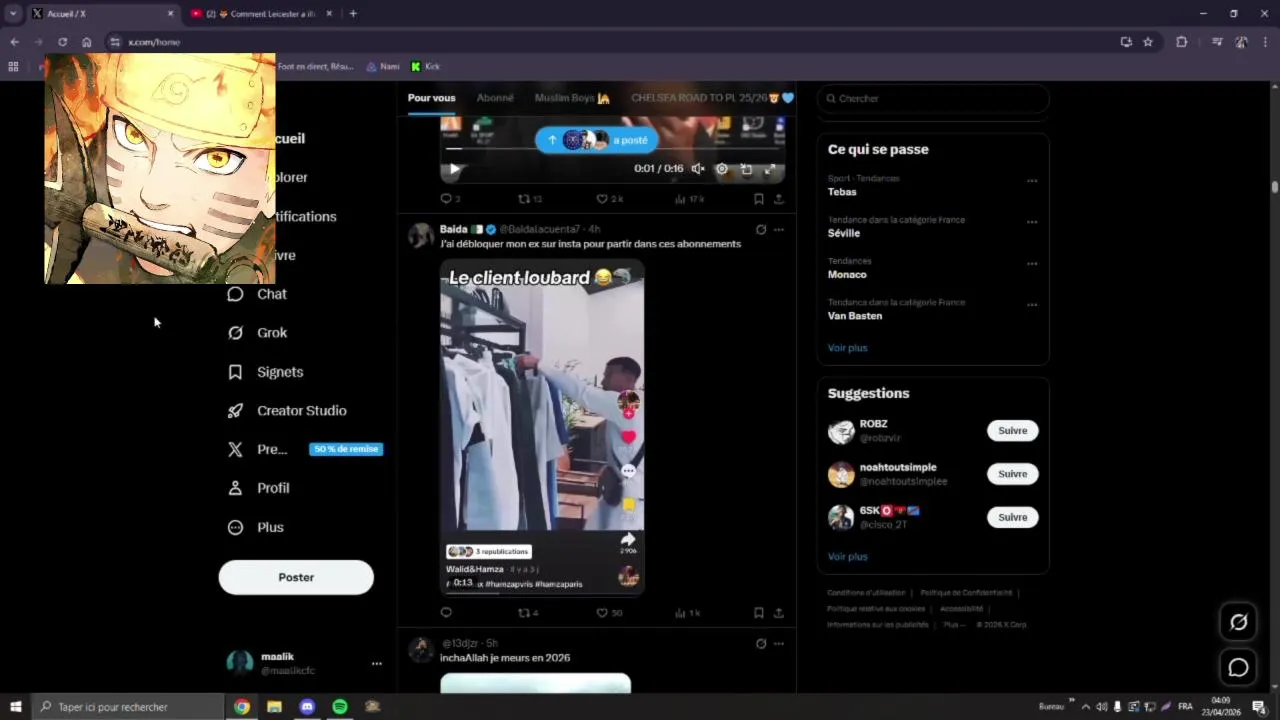This screenshot has height=720, width=1280.
Task: Open Signets bookmarks page
Action: tap(265, 372)
